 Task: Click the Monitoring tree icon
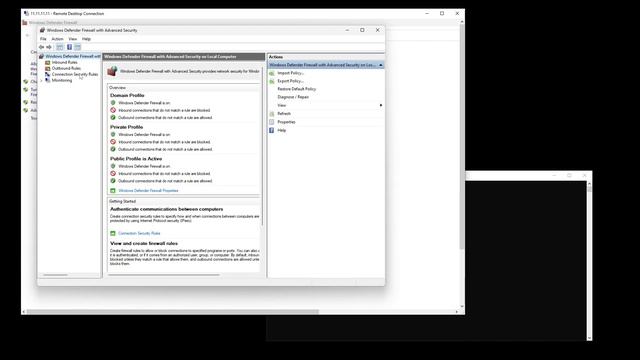click(x=48, y=80)
